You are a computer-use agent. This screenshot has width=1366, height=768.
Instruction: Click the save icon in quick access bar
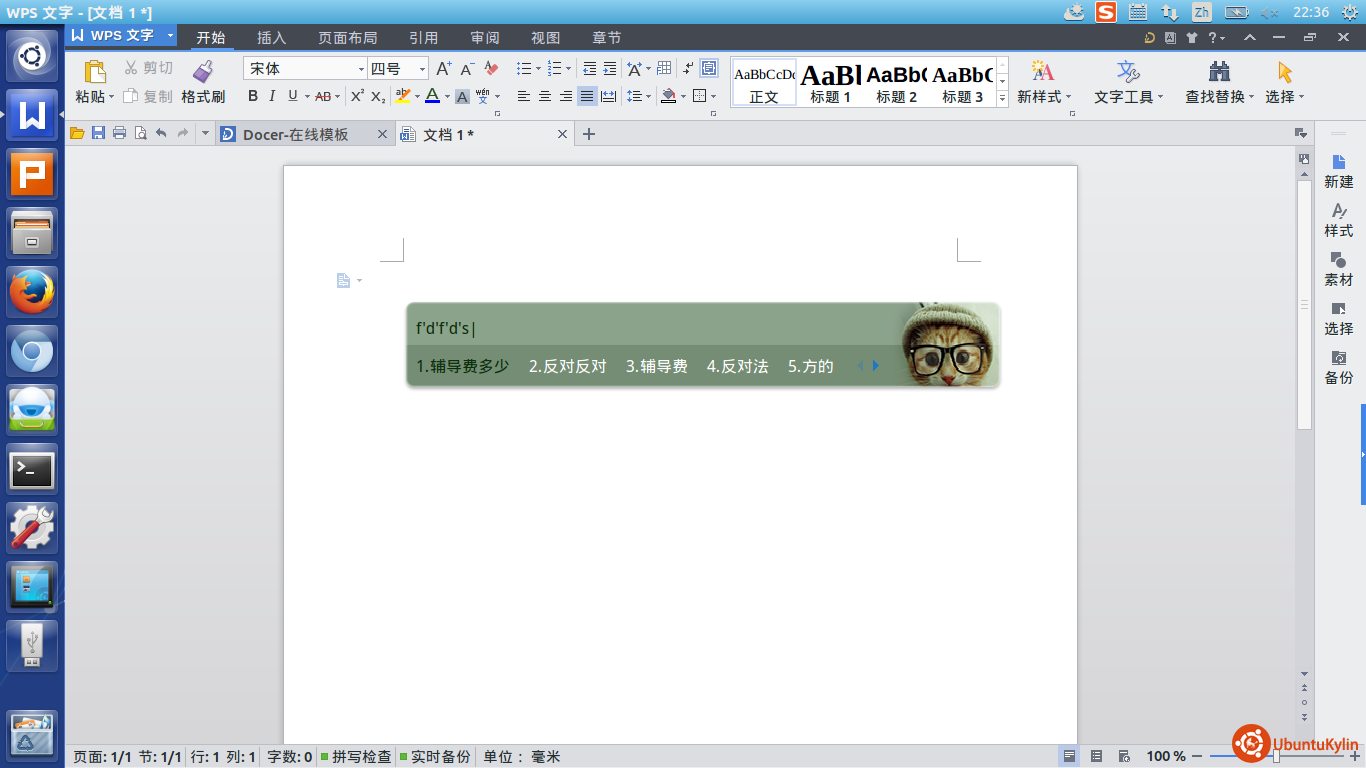click(98, 134)
